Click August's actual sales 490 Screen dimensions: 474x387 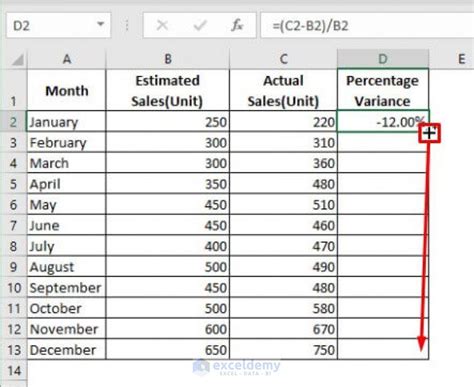pyautogui.click(x=283, y=267)
